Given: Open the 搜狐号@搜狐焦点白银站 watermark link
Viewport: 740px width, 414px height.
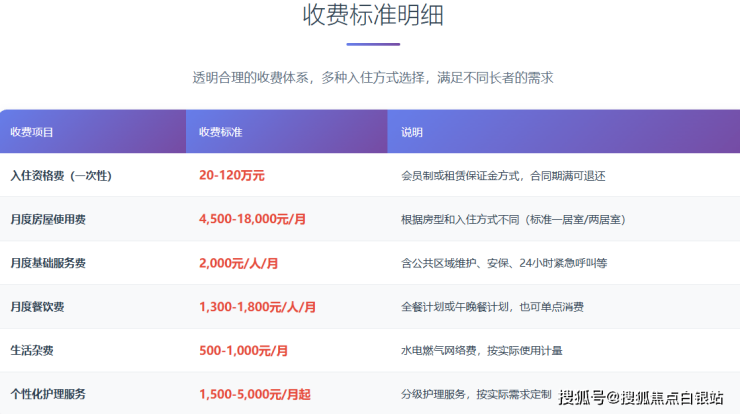Looking at the screenshot, I should tap(641, 399).
